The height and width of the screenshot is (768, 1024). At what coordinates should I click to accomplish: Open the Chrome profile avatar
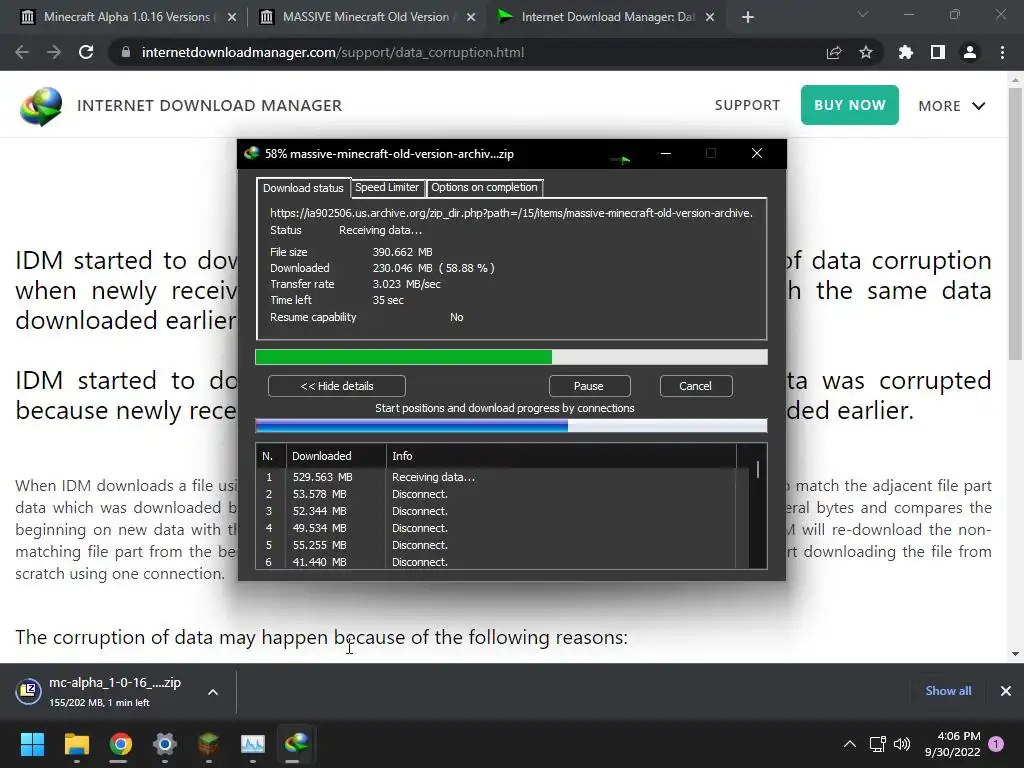point(970,52)
